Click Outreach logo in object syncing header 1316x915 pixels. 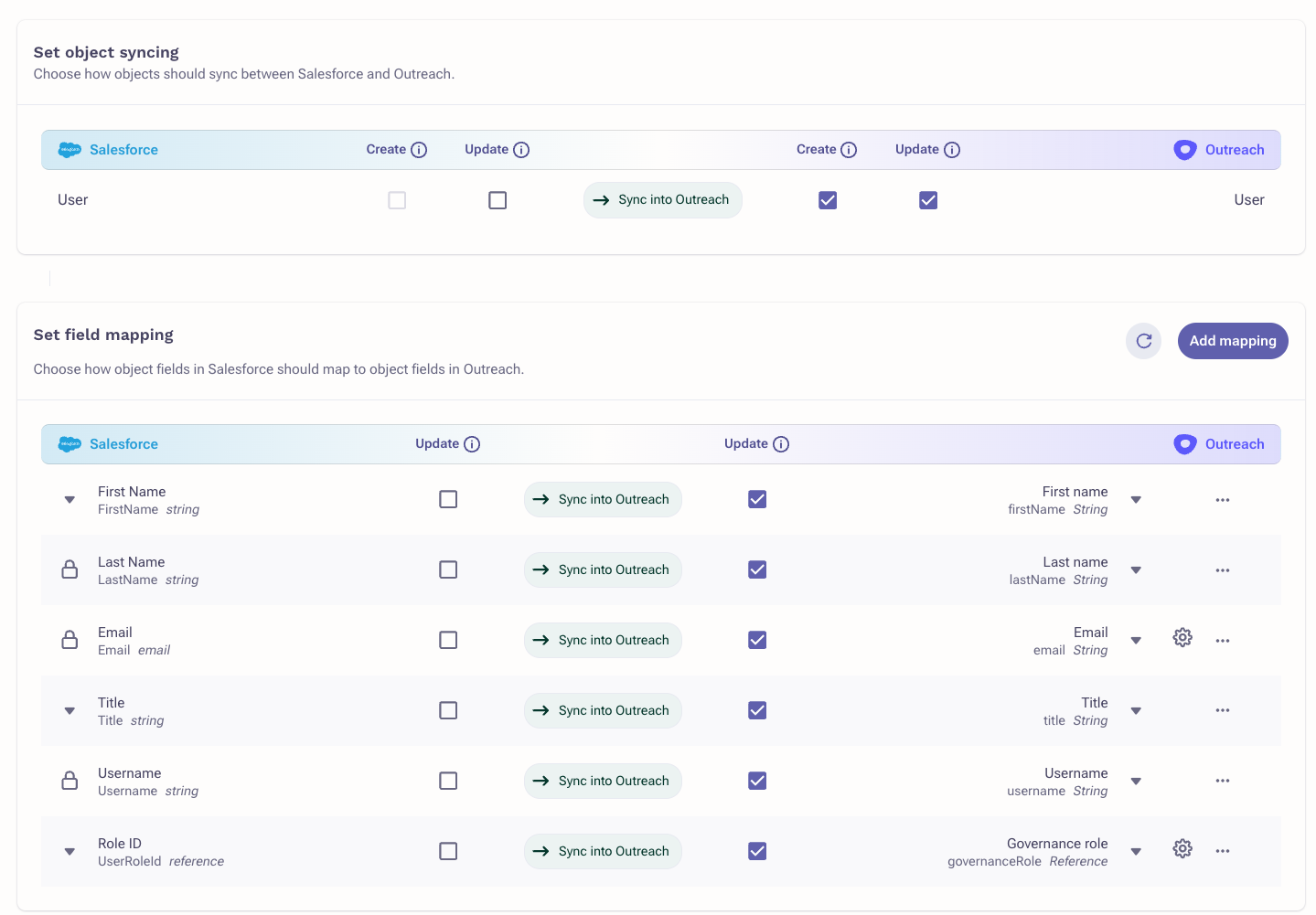click(1185, 150)
